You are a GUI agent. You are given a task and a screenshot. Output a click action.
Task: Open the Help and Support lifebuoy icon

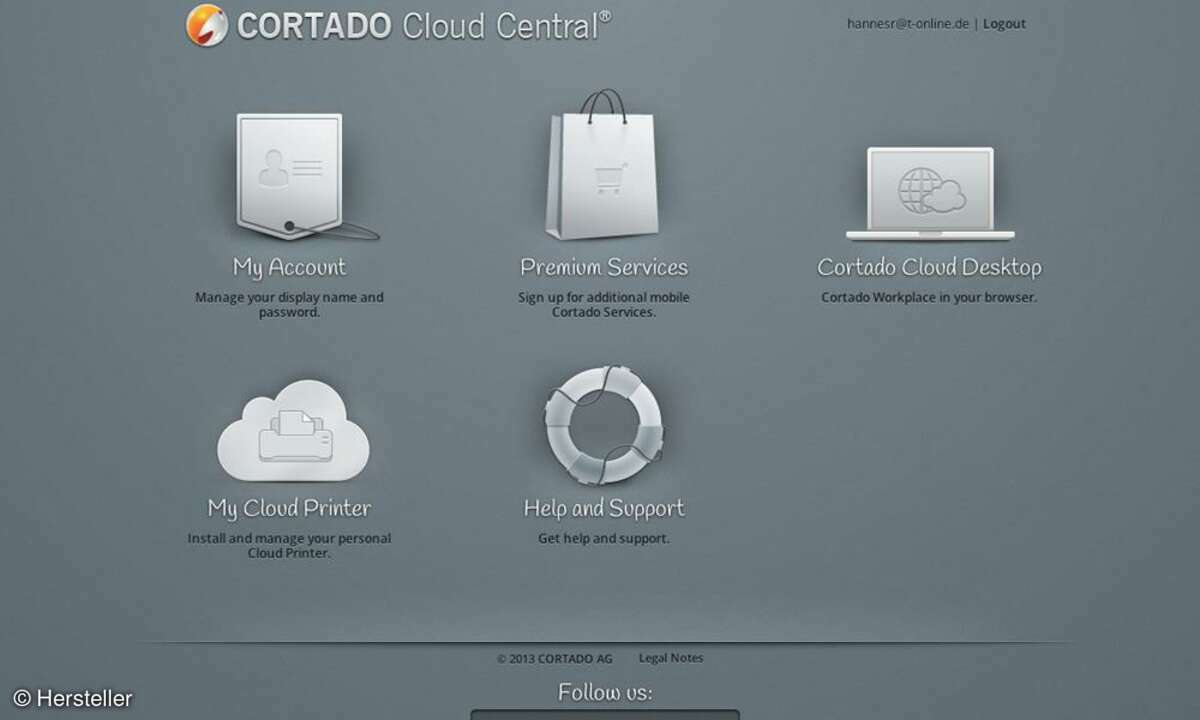click(603, 425)
